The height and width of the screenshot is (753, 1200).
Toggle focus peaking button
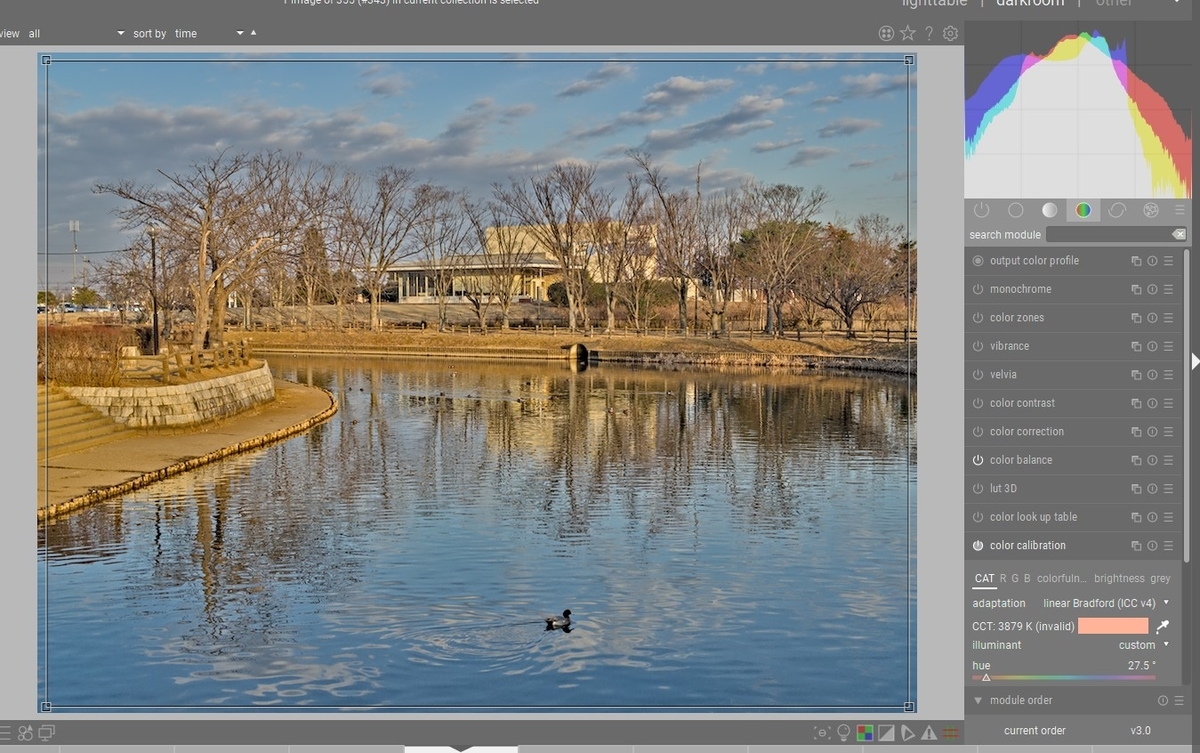[822, 733]
